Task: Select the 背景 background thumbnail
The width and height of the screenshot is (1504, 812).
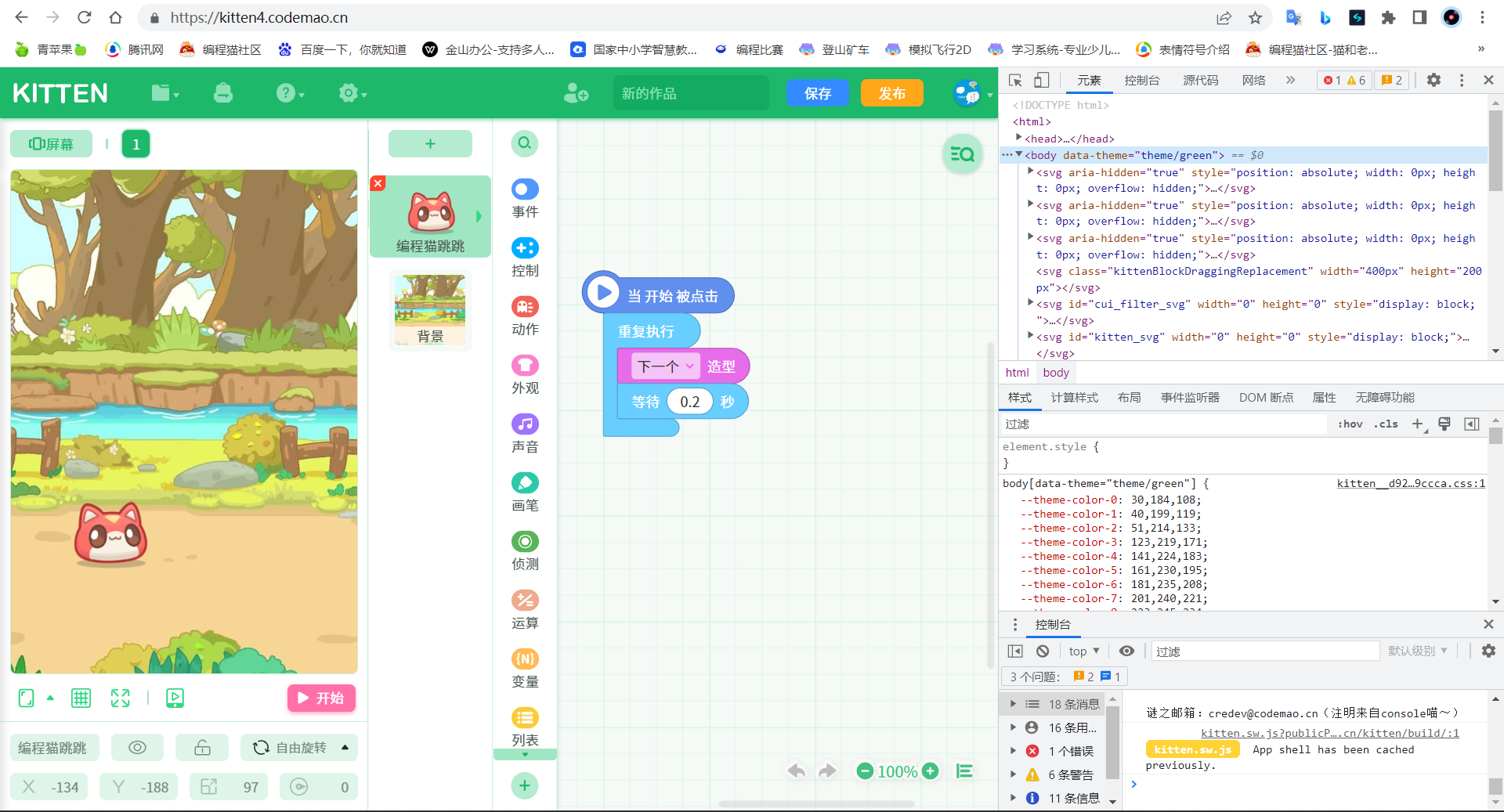Action: 430,309
